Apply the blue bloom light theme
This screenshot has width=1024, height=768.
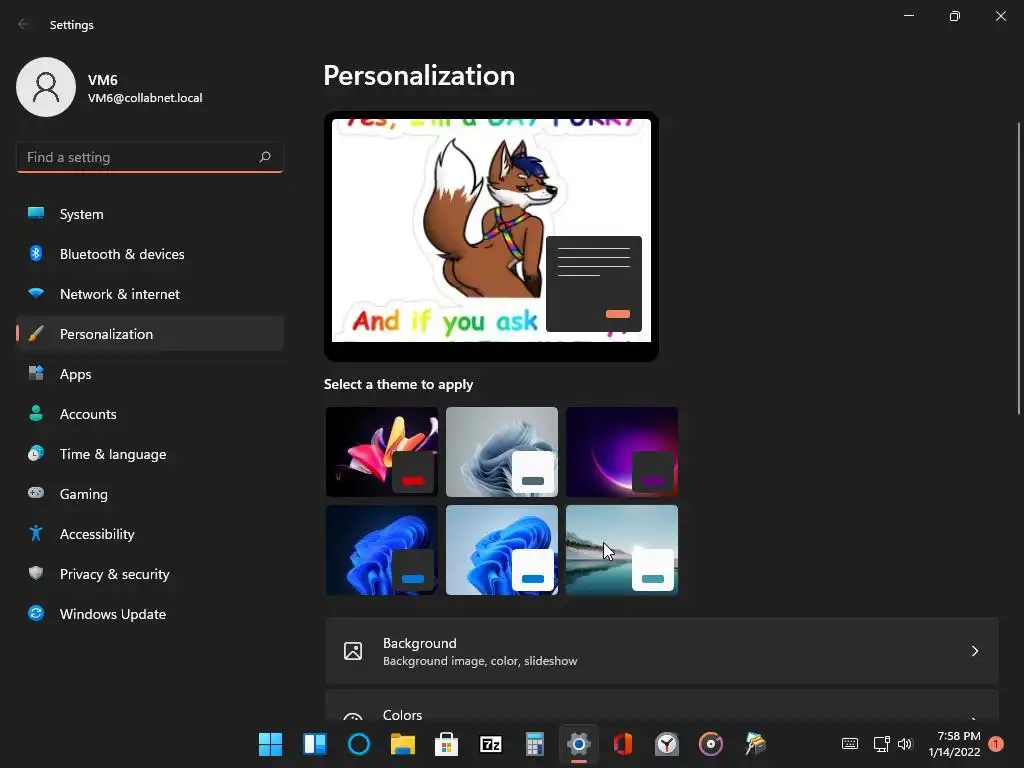click(502, 550)
